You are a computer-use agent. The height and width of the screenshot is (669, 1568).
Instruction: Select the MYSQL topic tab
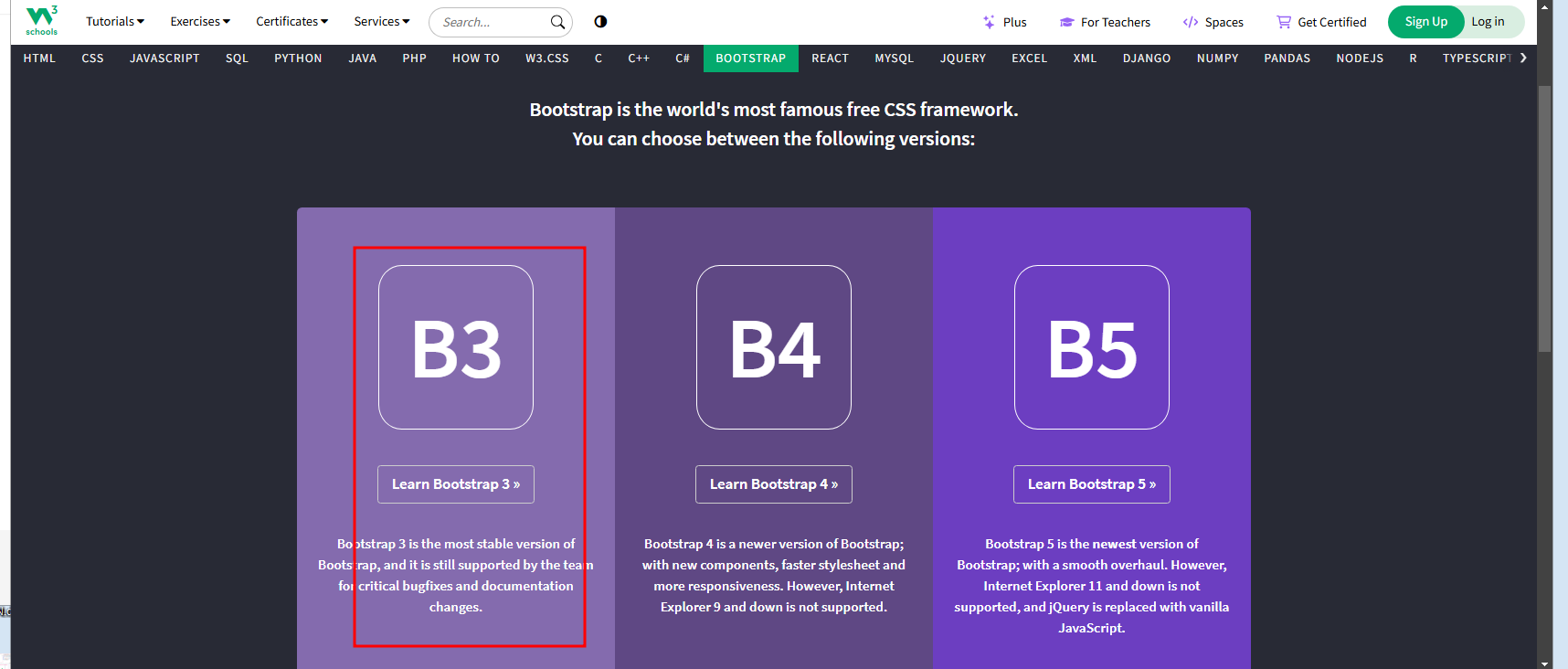(x=895, y=58)
